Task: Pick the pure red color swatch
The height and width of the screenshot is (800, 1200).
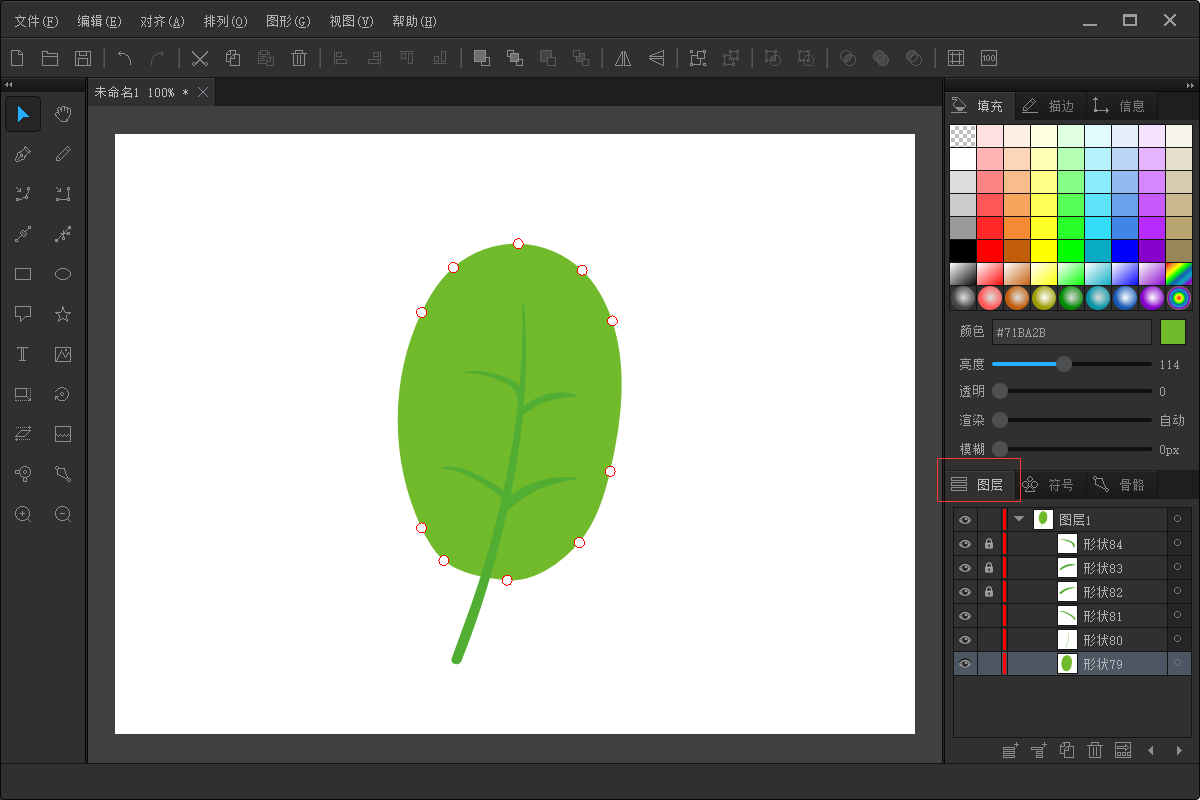Action: pos(990,250)
